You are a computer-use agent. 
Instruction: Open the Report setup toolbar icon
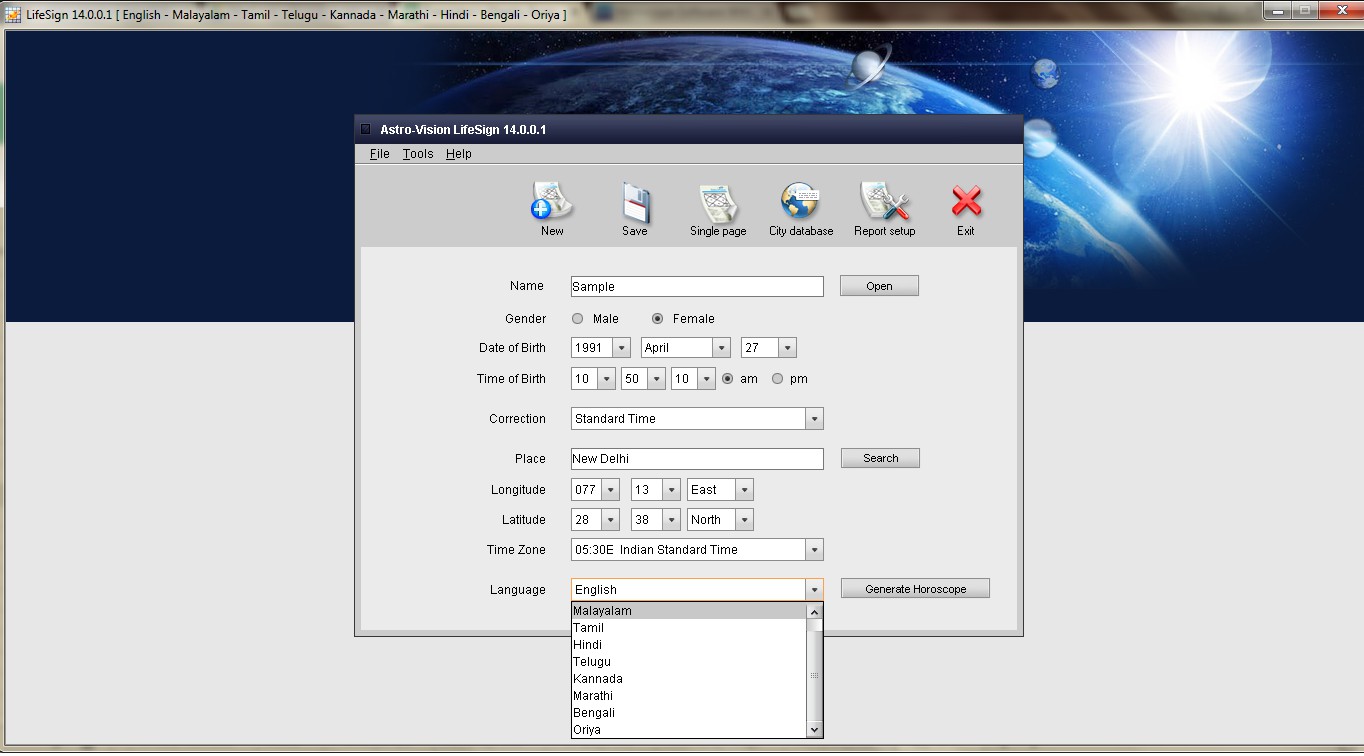[884, 203]
